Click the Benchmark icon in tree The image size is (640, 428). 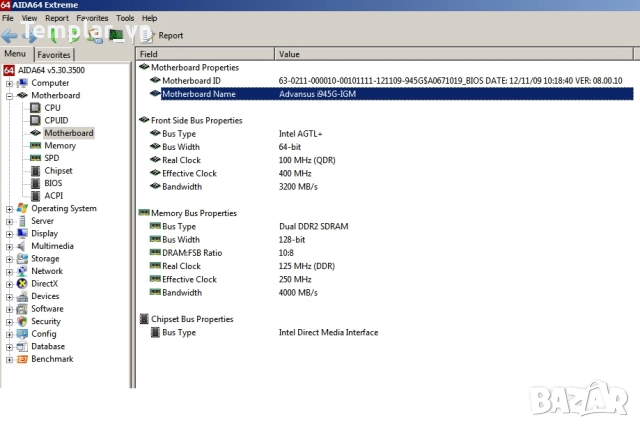pos(22,359)
